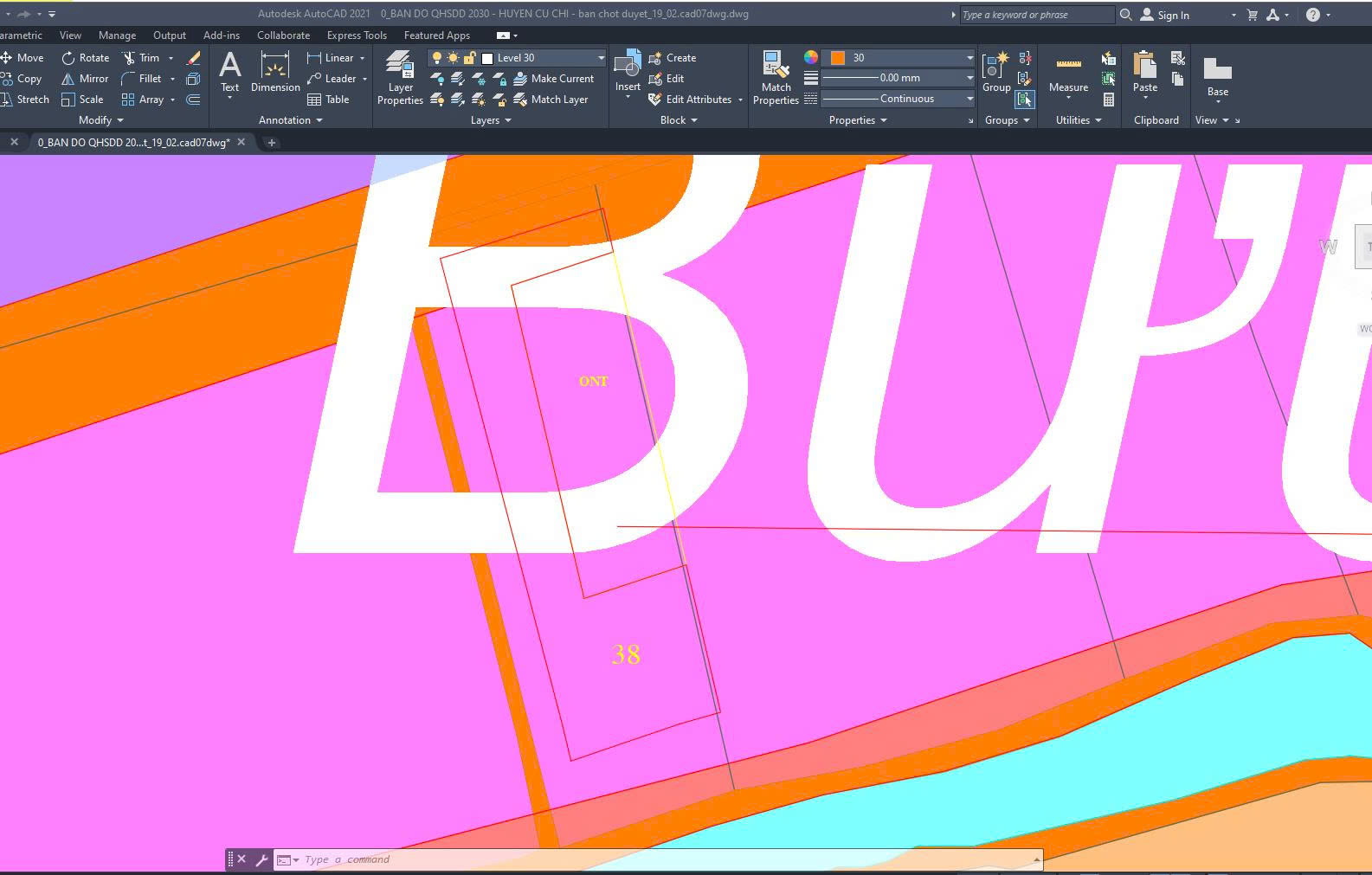This screenshot has height=875, width=1372.
Task: Click the orange object color swatch
Action: 838,58
